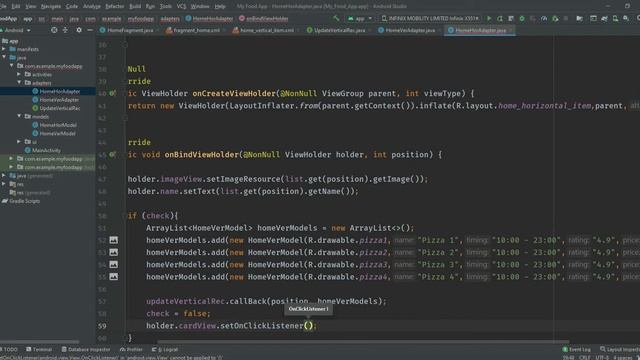
Task: Click inside setOnClickListener parentheses on line 59
Action: [309, 326]
